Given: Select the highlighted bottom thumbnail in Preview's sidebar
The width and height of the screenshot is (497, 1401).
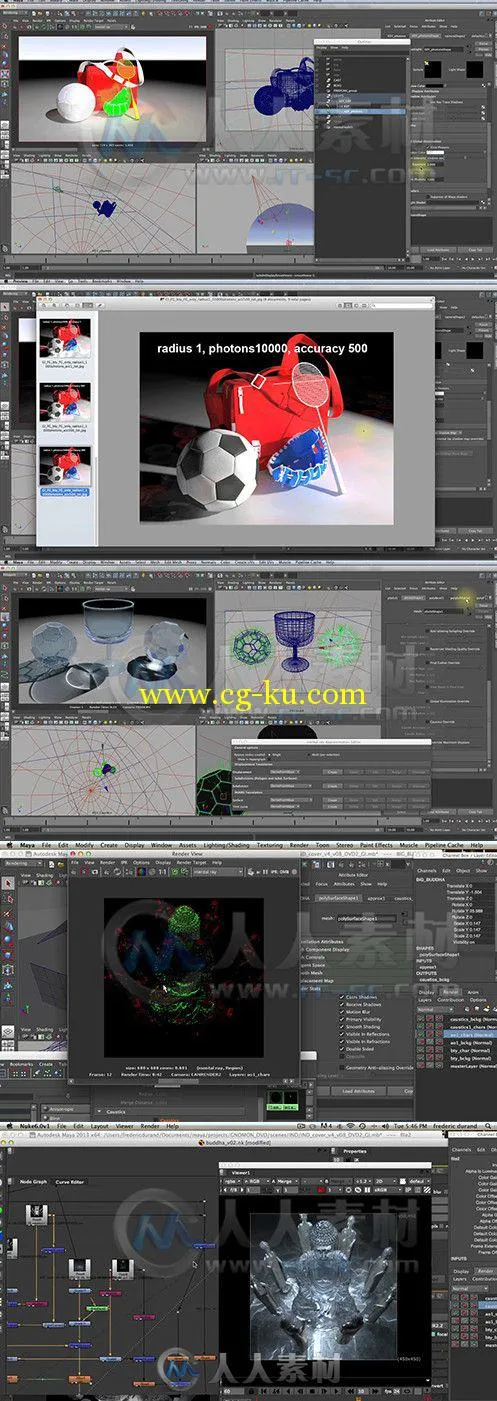Looking at the screenshot, I should coord(65,466).
